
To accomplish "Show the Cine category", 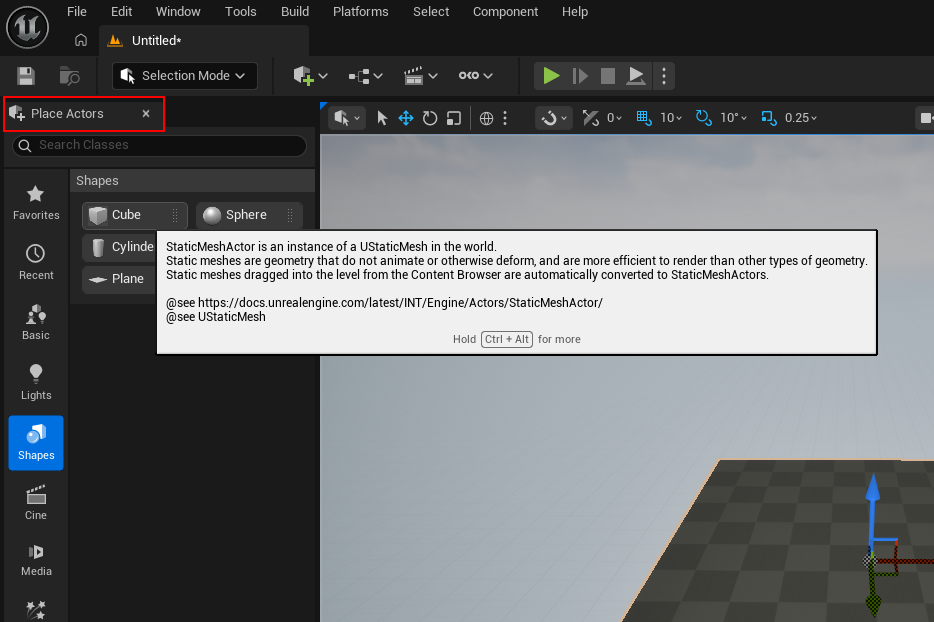I will tap(36, 503).
